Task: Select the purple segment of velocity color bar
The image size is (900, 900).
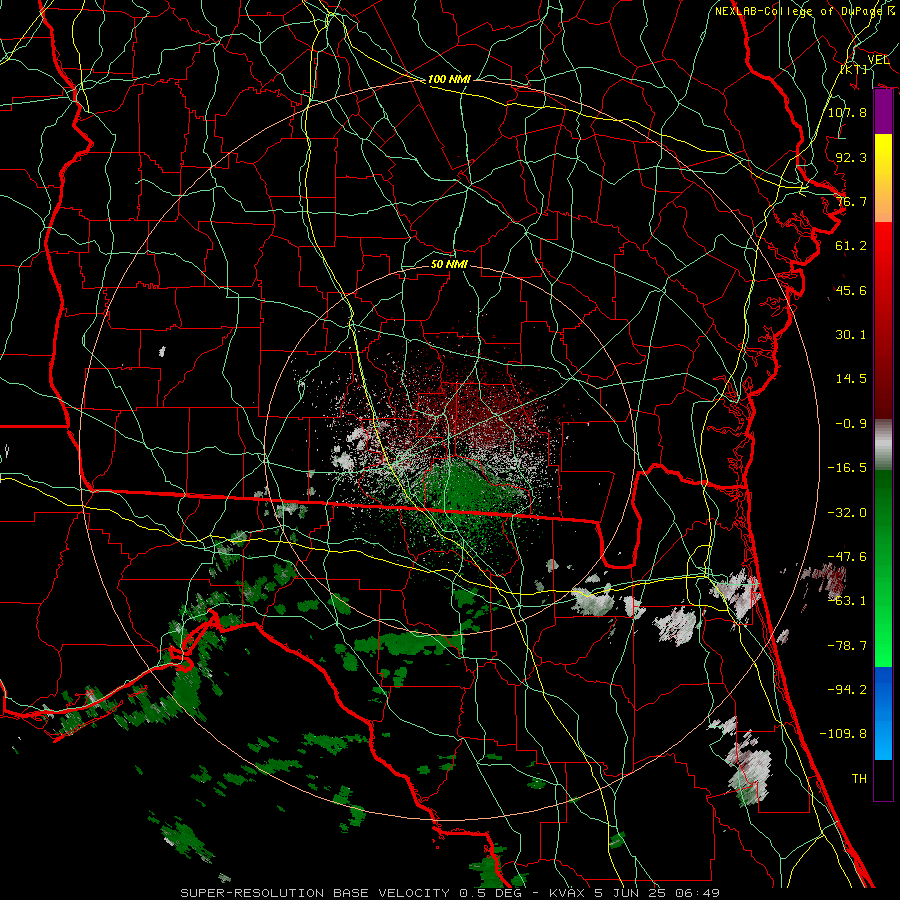Action: click(883, 112)
